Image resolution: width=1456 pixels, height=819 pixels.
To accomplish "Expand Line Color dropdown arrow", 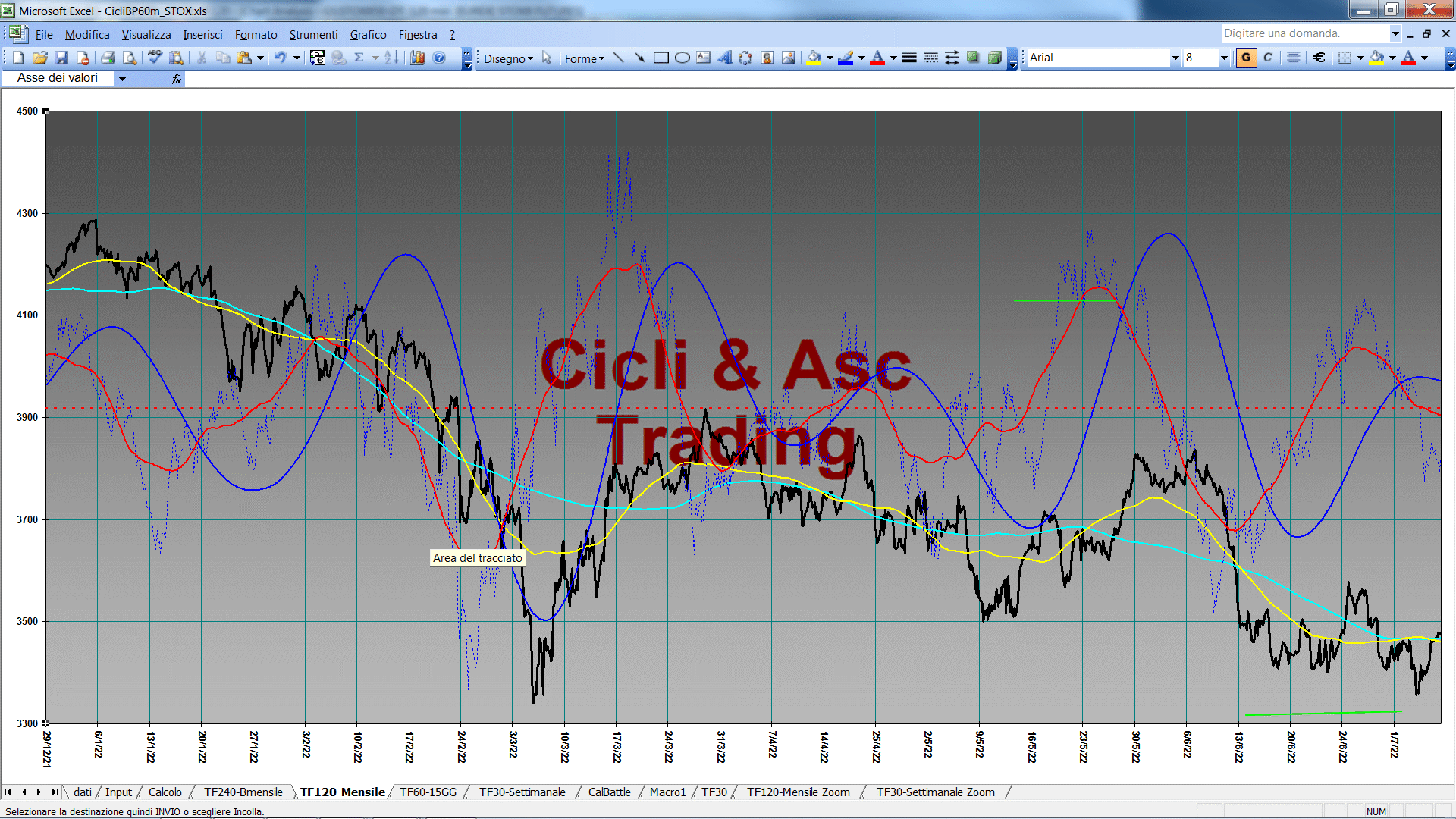I will pos(861,58).
